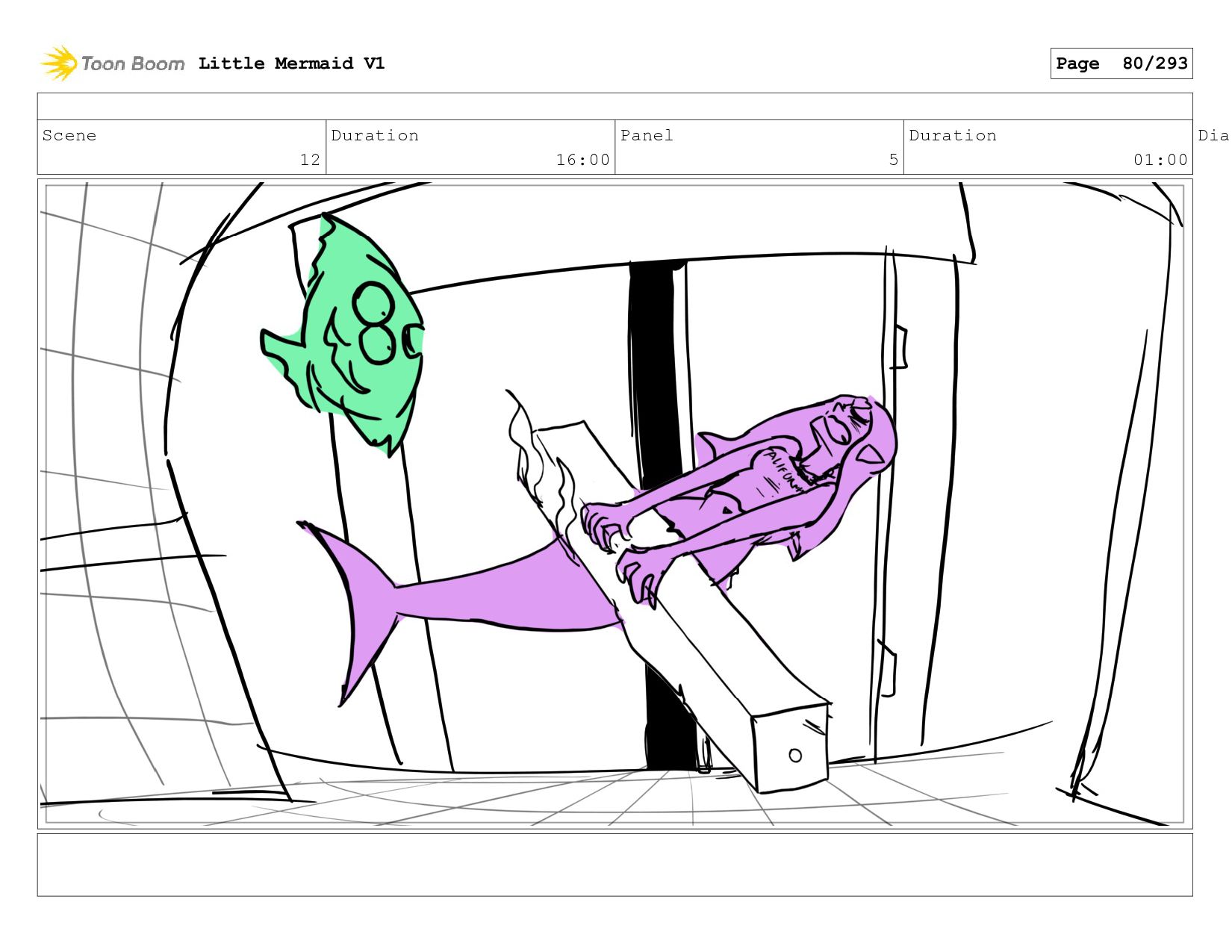Screen dimensions: 1232x952
Task: Click the empty notes field below the panel
Action: click(x=615, y=865)
